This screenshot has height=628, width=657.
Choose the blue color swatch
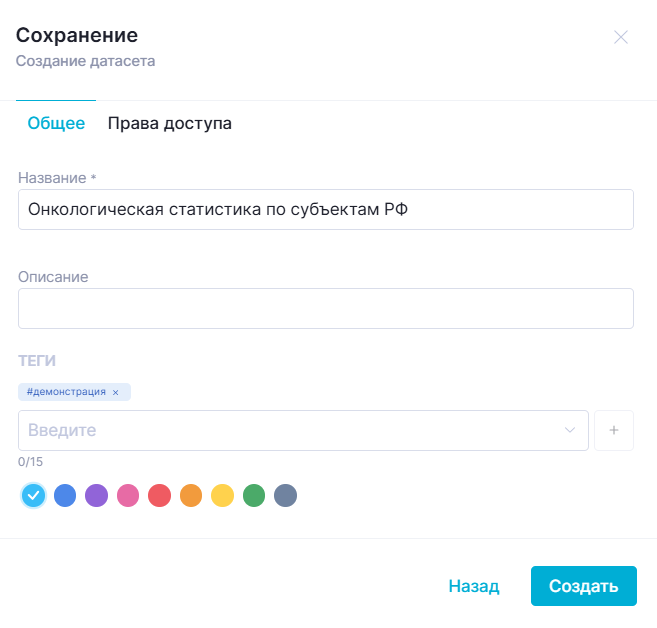pyautogui.click(x=65, y=495)
